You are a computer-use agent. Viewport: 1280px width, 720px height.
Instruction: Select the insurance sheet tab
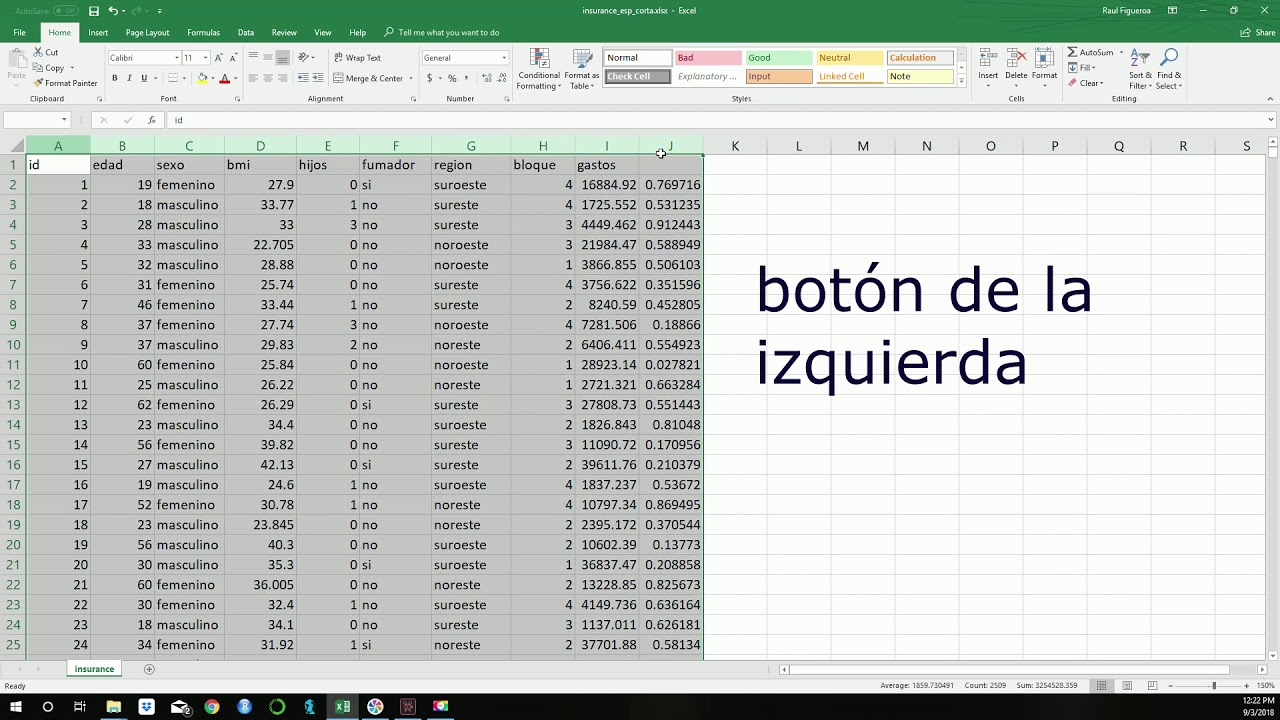94,669
